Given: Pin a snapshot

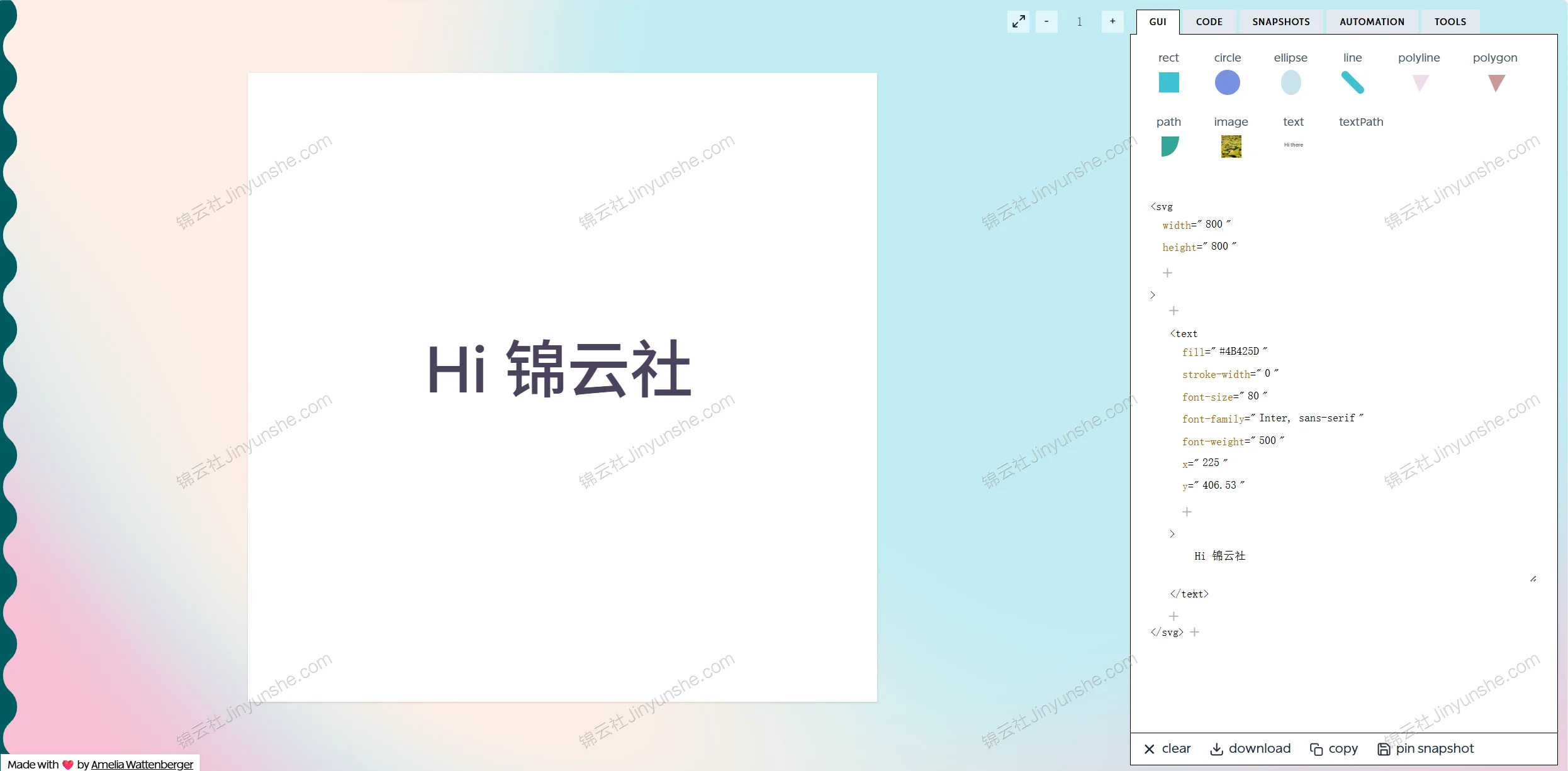Looking at the screenshot, I should coord(1425,749).
